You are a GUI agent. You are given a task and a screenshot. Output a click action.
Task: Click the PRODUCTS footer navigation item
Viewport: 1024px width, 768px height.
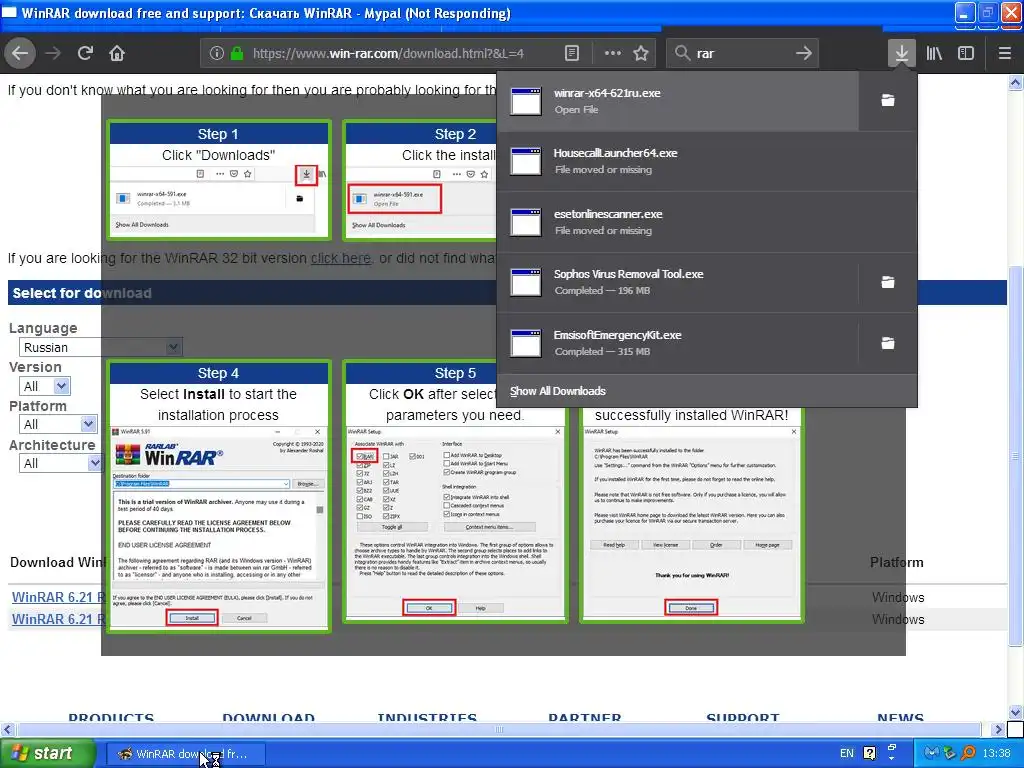111,718
